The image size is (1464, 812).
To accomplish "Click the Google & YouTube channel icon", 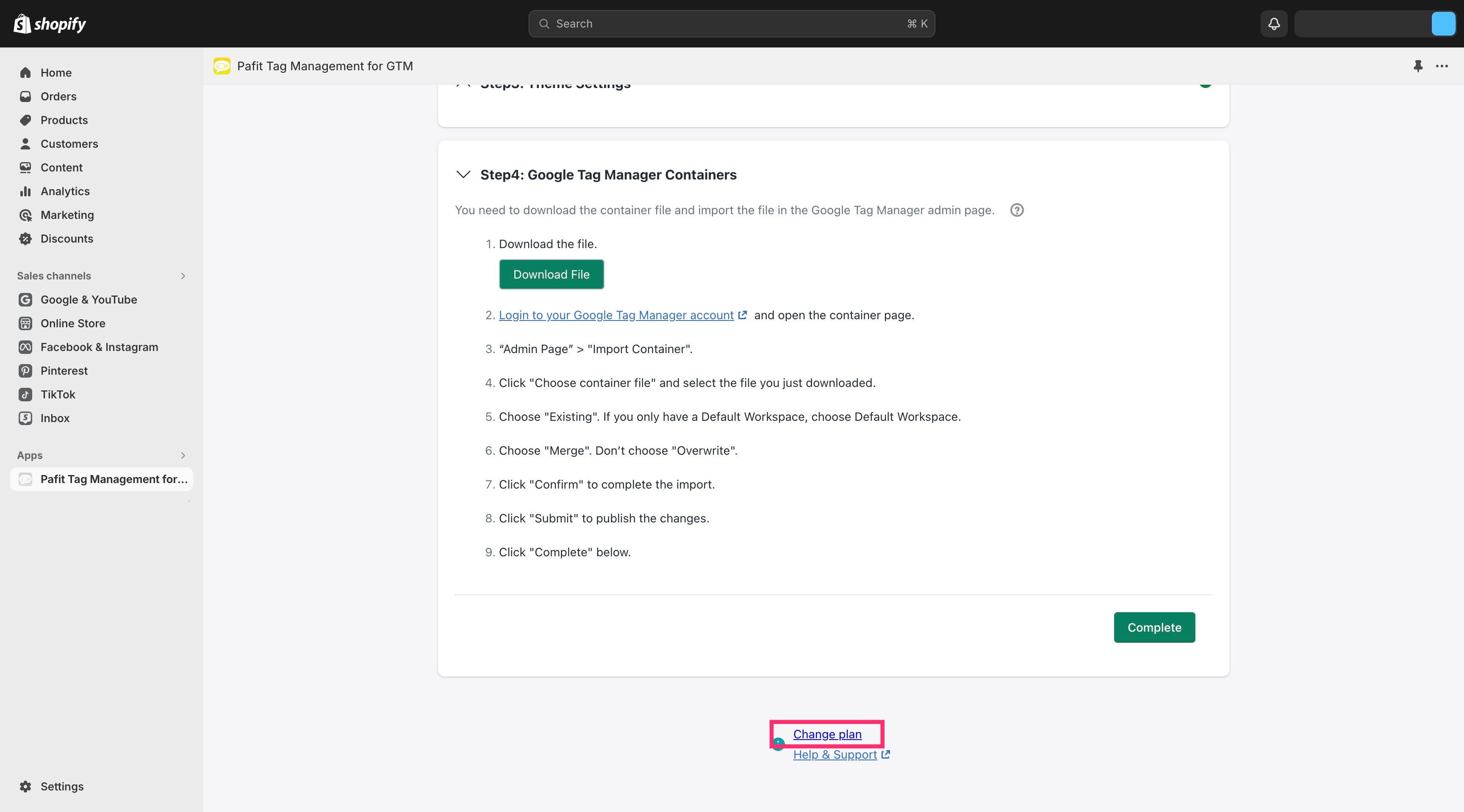I will coord(25,299).
